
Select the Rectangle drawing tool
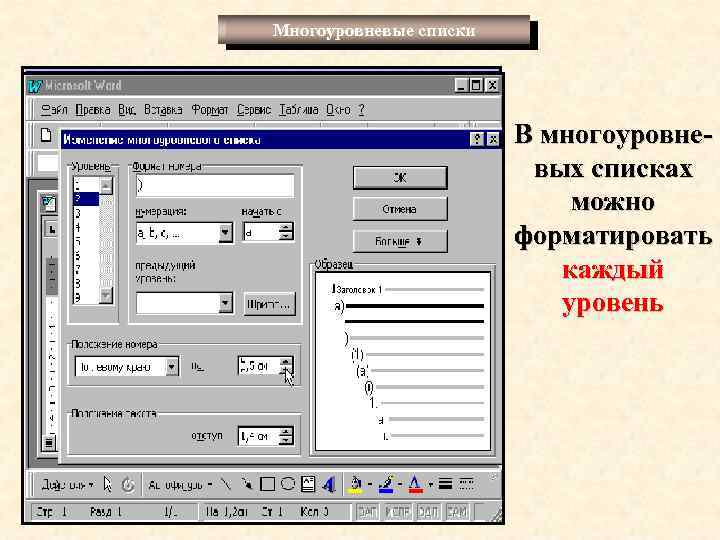[x=267, y=484]
